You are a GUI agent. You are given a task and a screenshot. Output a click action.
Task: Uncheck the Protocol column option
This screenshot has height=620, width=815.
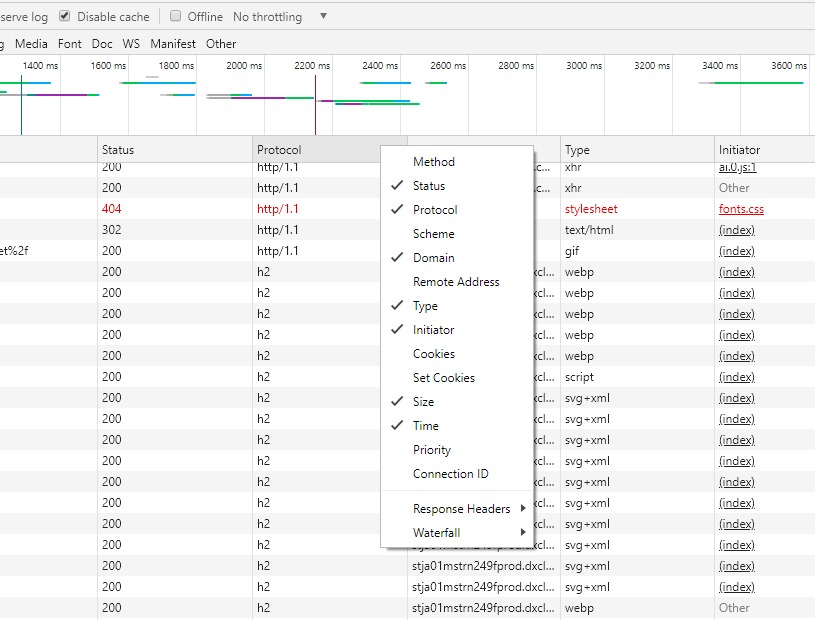tap(435, 210)
